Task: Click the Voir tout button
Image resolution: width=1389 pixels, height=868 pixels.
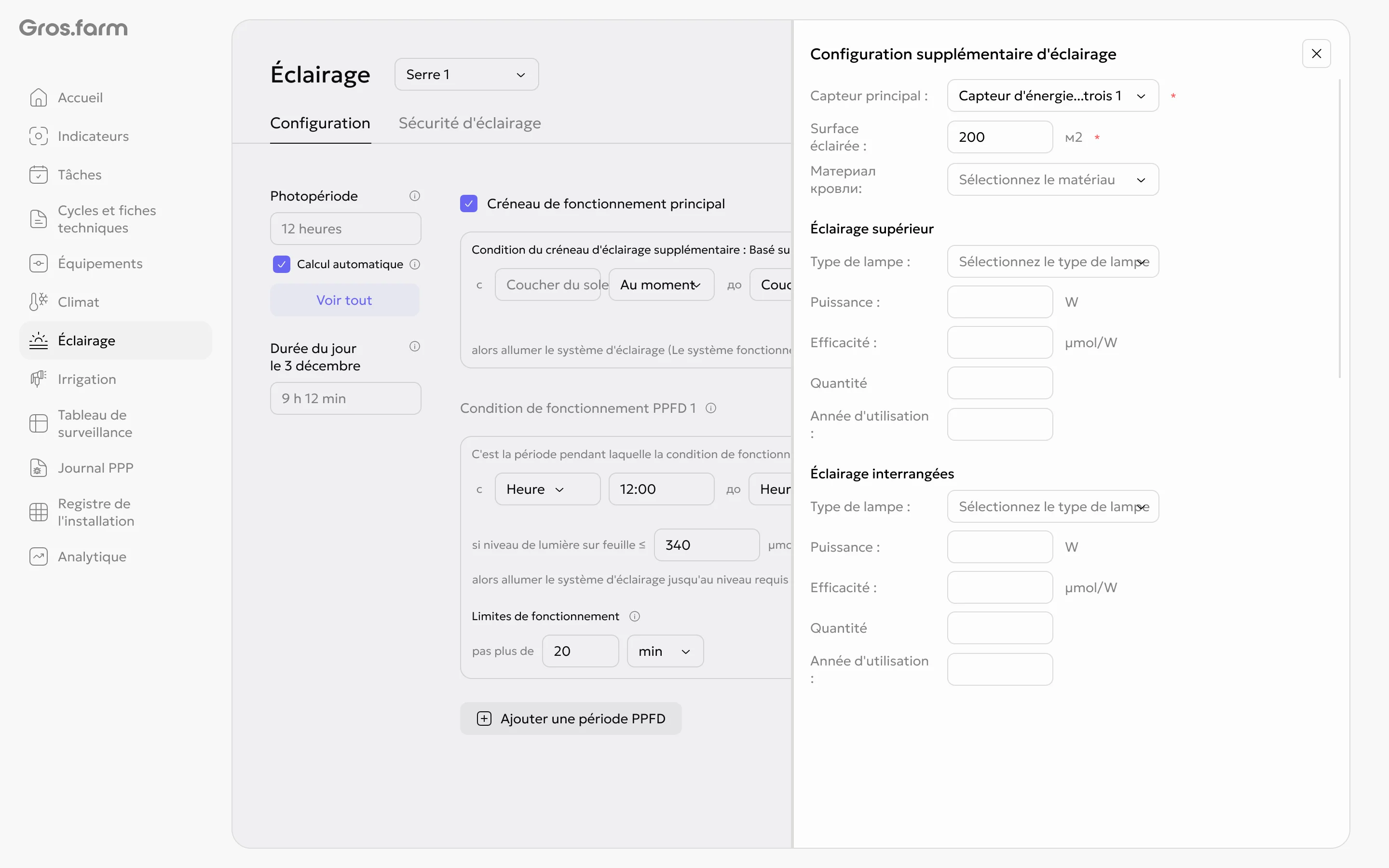Action: tap(344, 300)
